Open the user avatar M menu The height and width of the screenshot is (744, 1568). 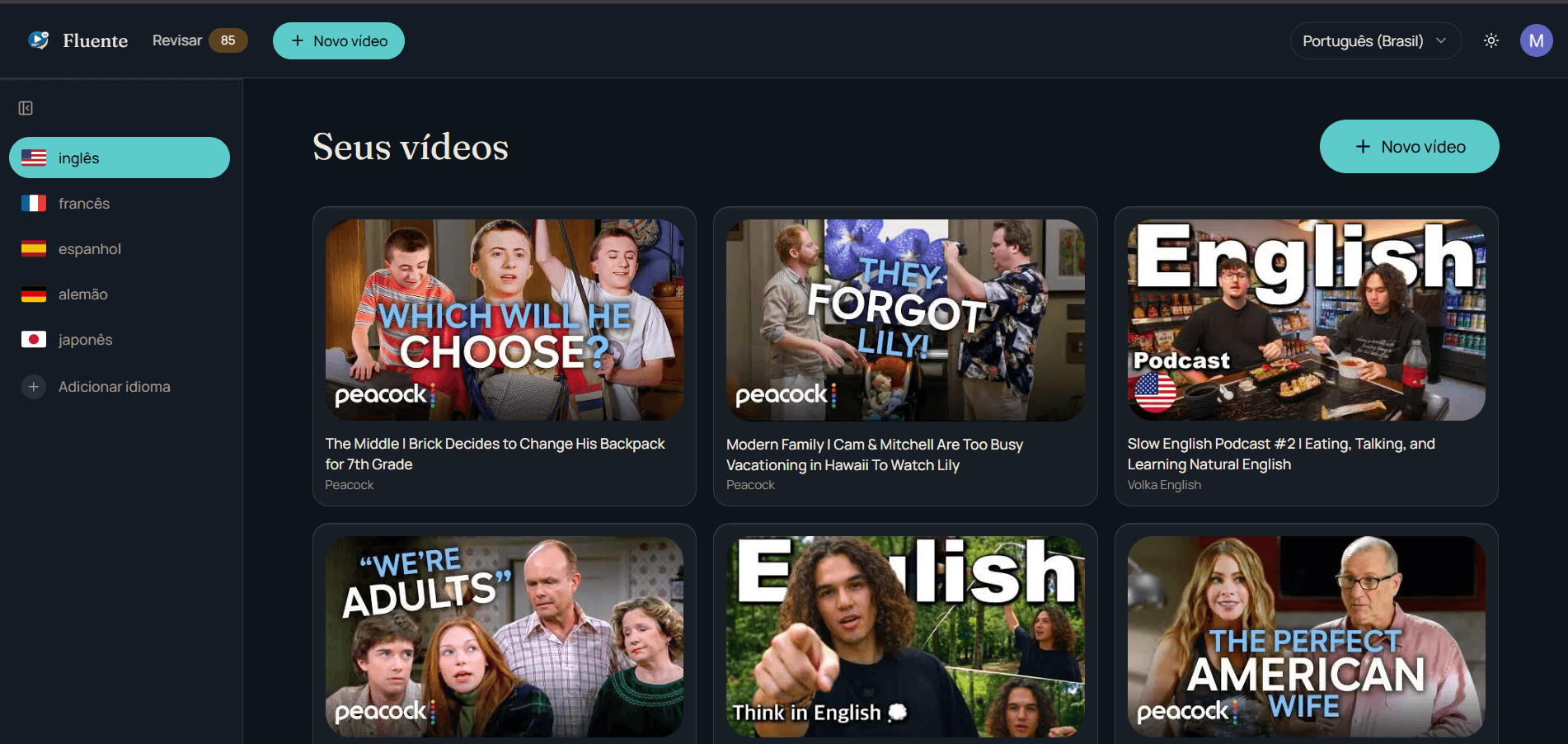(1537, 40)
